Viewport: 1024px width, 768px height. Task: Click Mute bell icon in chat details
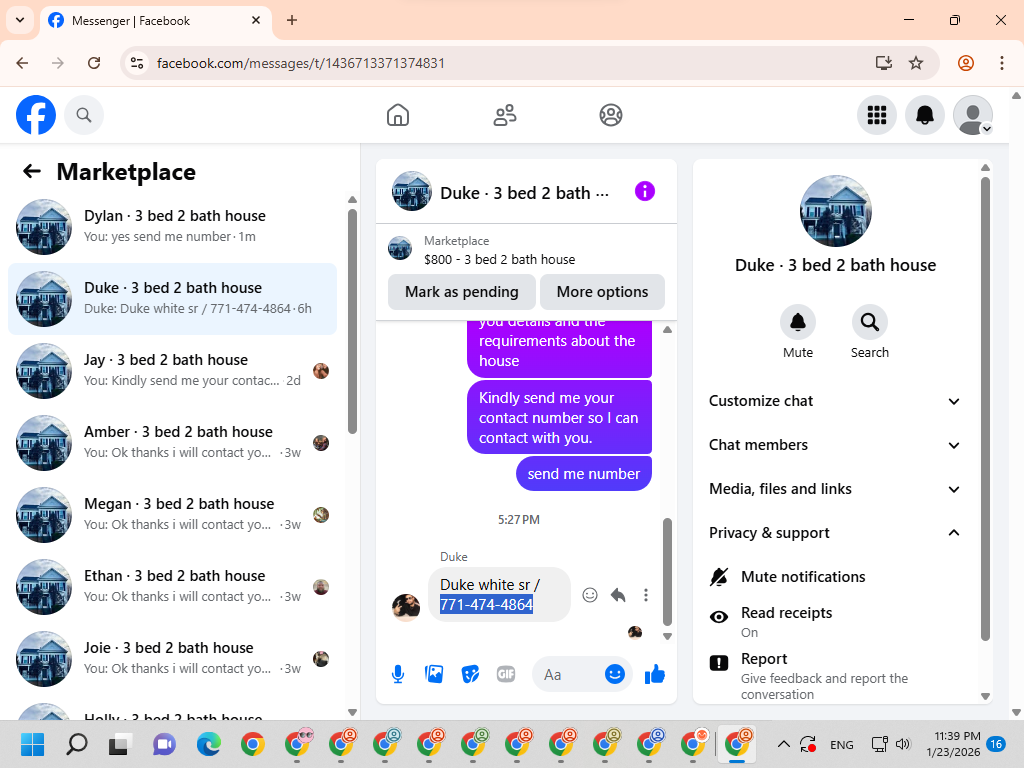(798, 322)
